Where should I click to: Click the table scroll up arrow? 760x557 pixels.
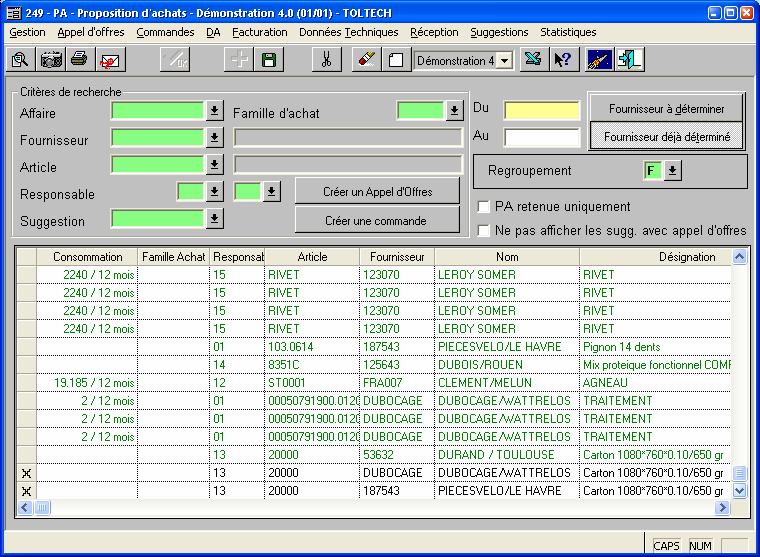(x=739, y=256)
